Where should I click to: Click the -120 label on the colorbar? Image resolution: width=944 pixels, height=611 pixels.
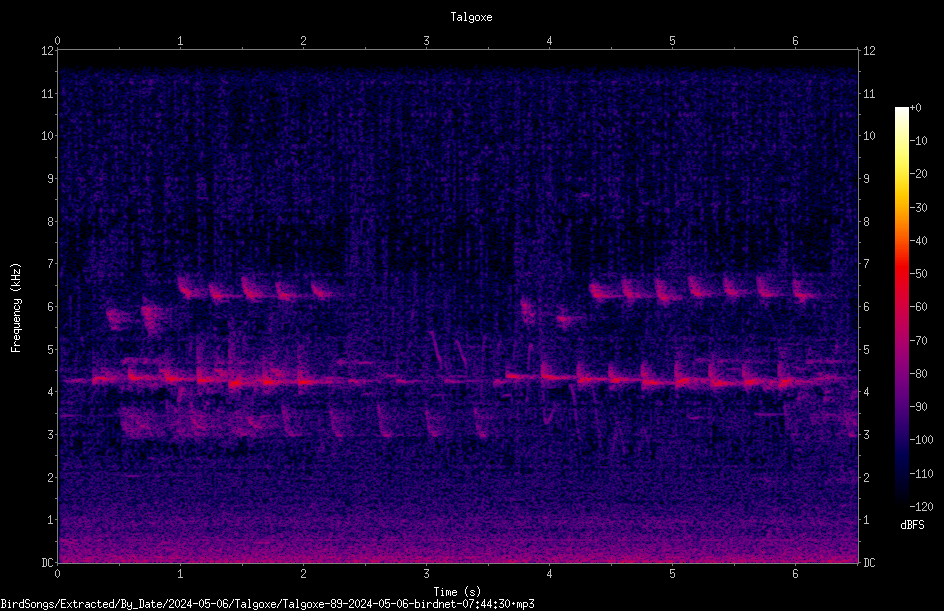[921, 506]
